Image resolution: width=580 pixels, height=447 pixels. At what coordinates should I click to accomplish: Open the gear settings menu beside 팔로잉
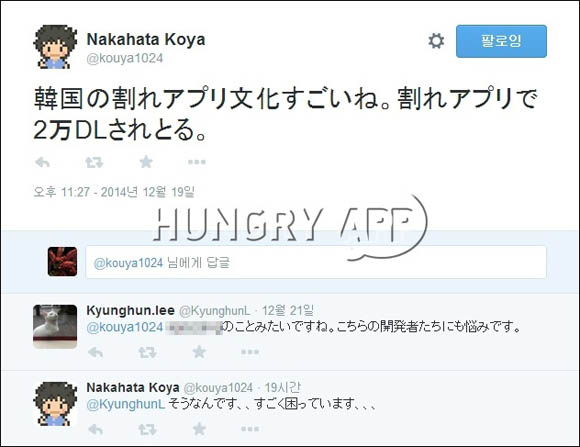click(436, 41)
